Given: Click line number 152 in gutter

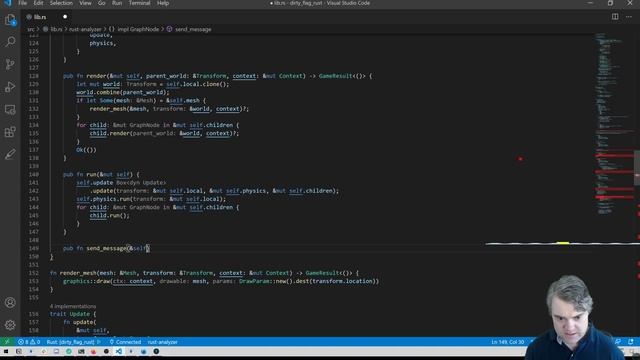Looking at the screenshot, I should tap(33, 273).
